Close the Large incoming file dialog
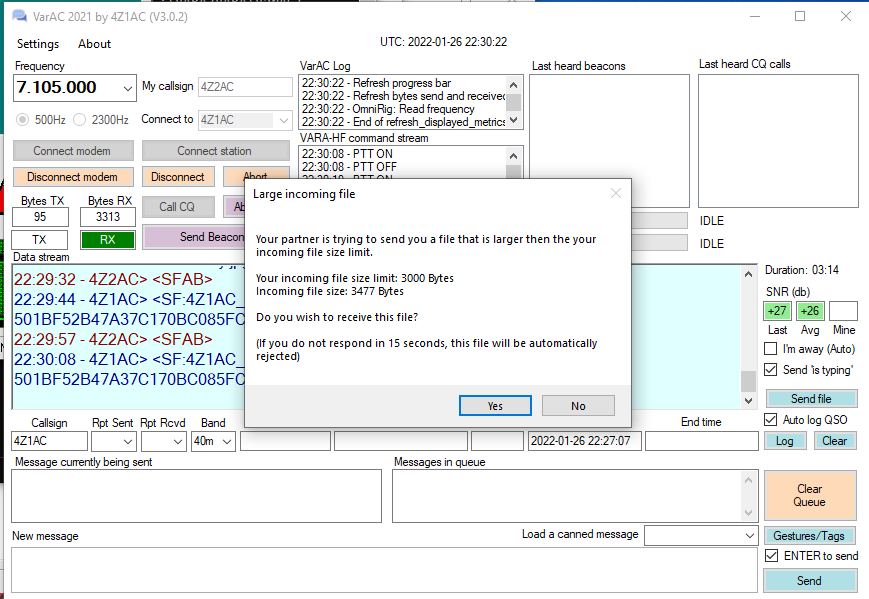Viewport: 869px width, 599px height. [616, 193]
